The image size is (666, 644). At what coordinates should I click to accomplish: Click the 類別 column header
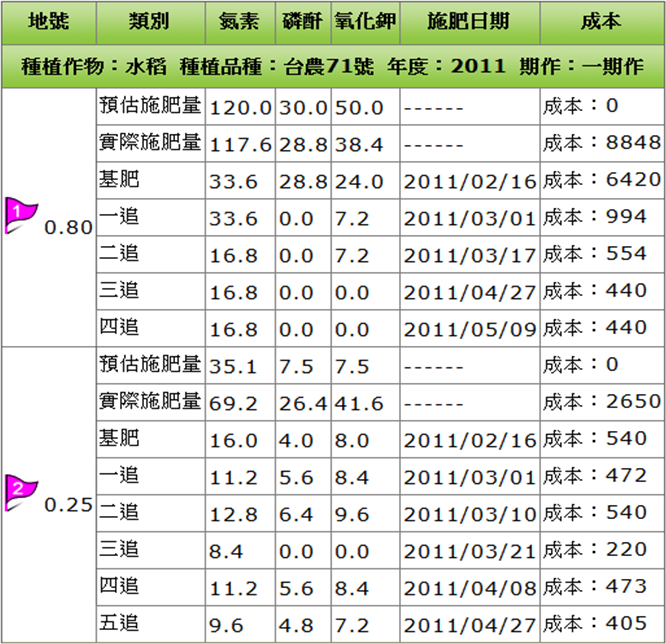point(149,21)
